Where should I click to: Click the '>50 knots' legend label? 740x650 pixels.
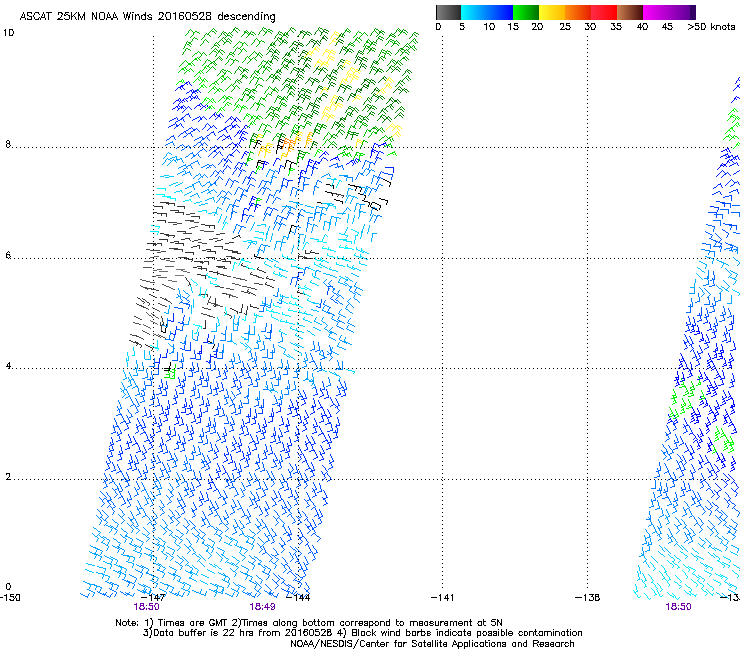[711, 27]
